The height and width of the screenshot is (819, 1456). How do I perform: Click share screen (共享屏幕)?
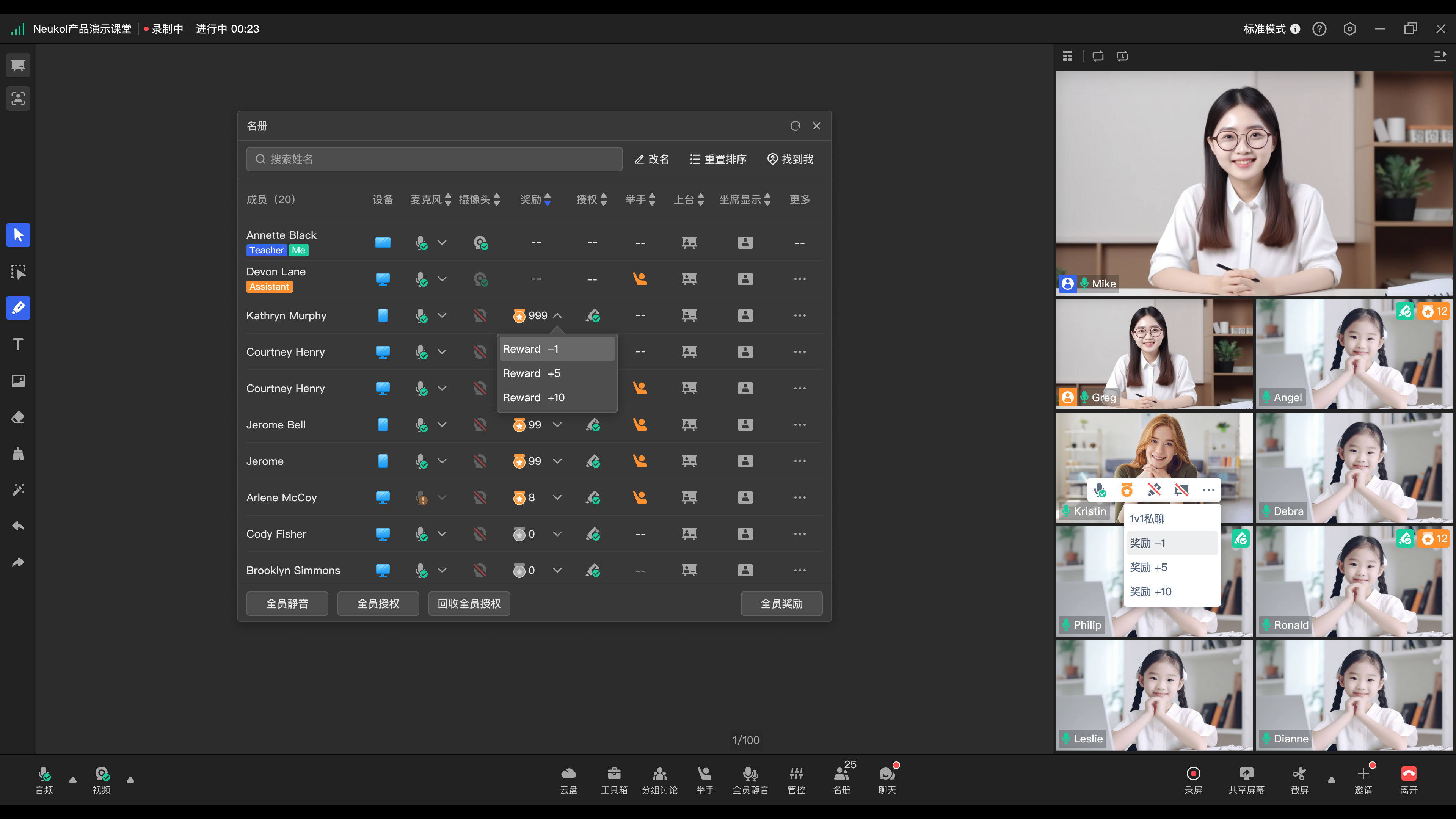[x=1246, y=781]
